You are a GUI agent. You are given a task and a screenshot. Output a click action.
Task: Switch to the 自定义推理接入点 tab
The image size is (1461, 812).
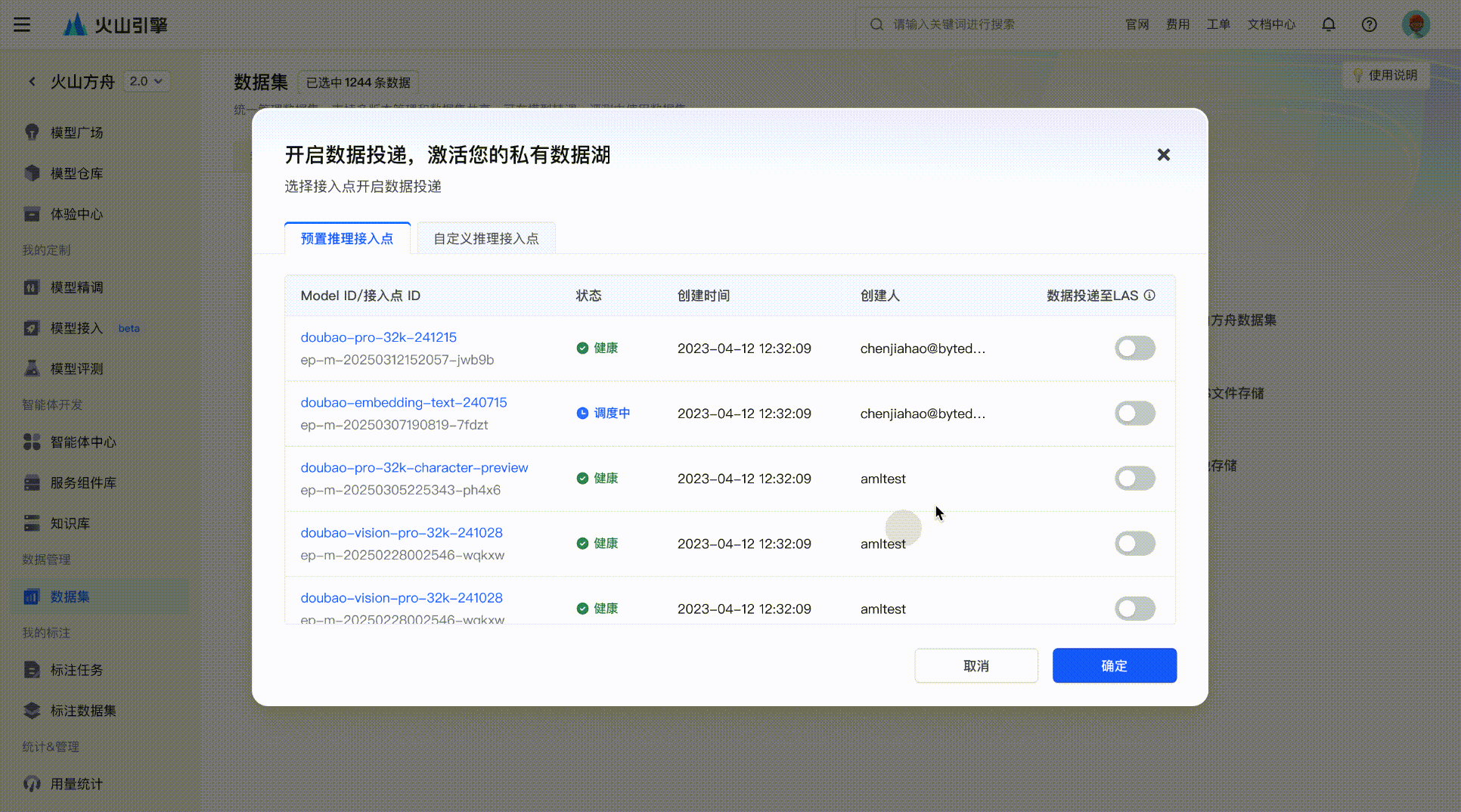pos(485,239)
